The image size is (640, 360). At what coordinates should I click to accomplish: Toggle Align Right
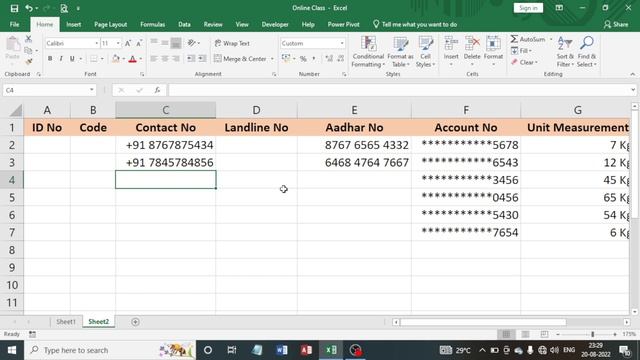(176, 59)
